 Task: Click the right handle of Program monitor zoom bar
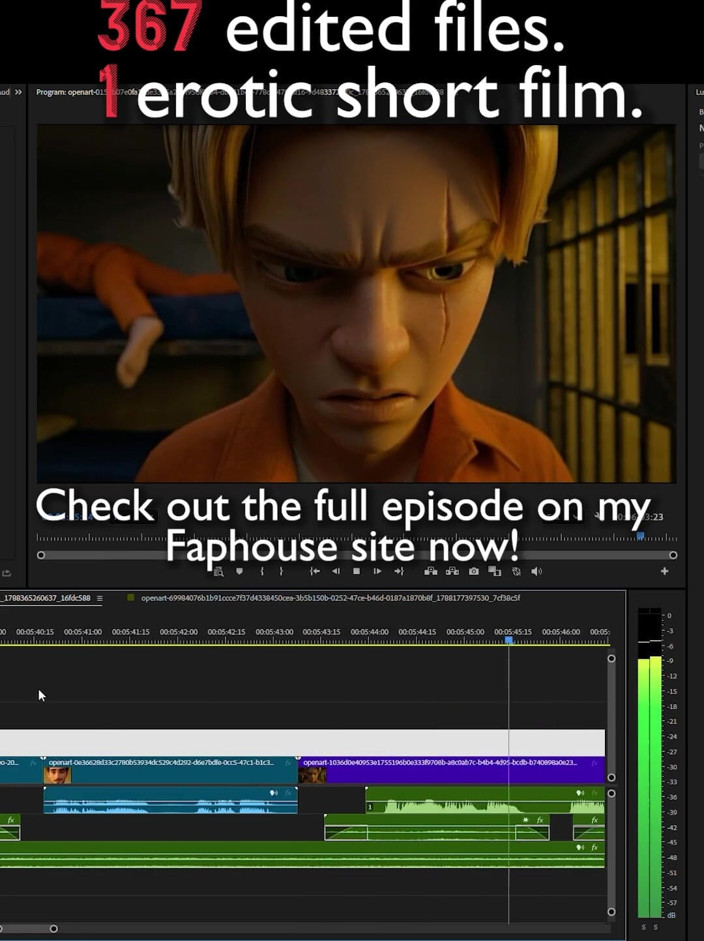(x=673, y=555)
